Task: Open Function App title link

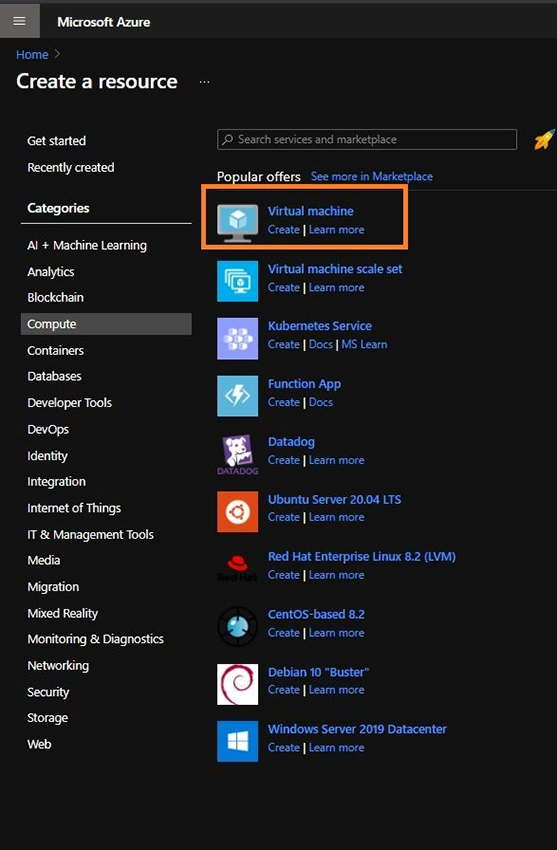Action: pos(304,384)
